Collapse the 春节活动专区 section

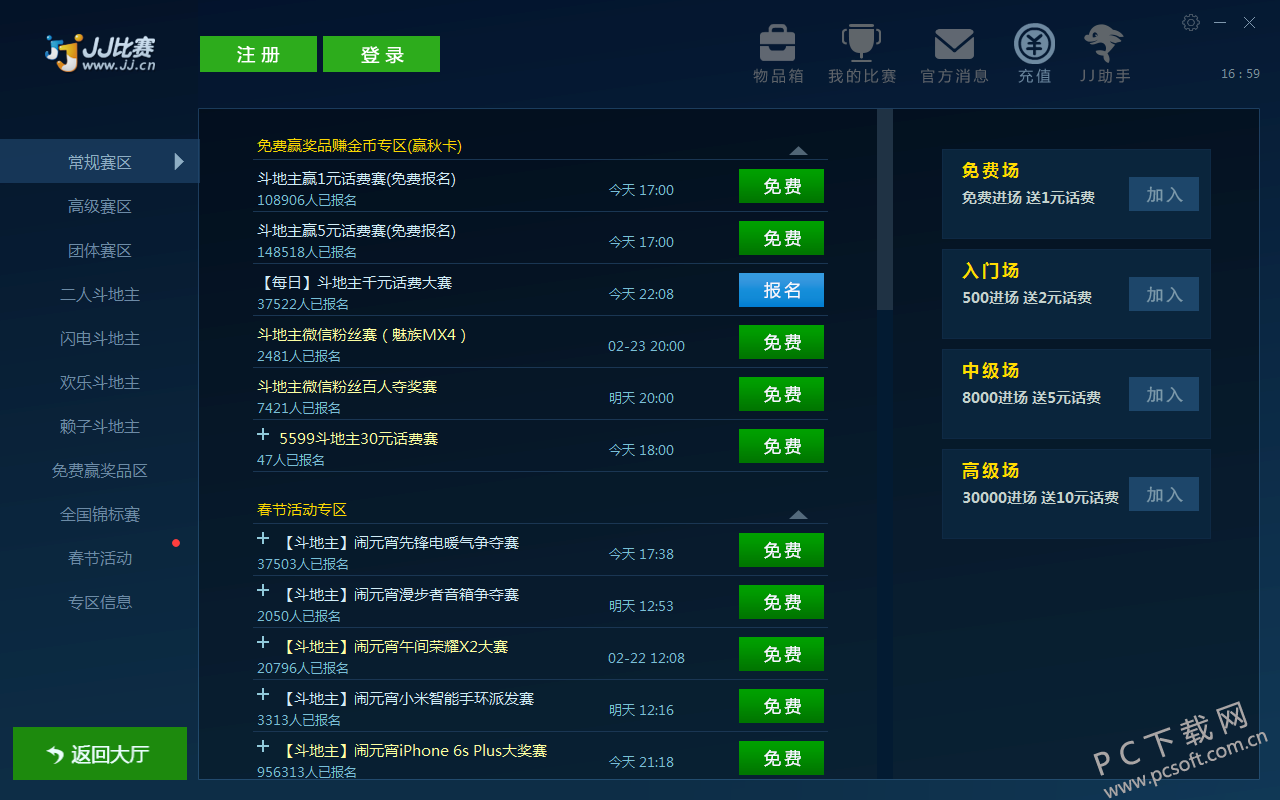click(798, 514)
